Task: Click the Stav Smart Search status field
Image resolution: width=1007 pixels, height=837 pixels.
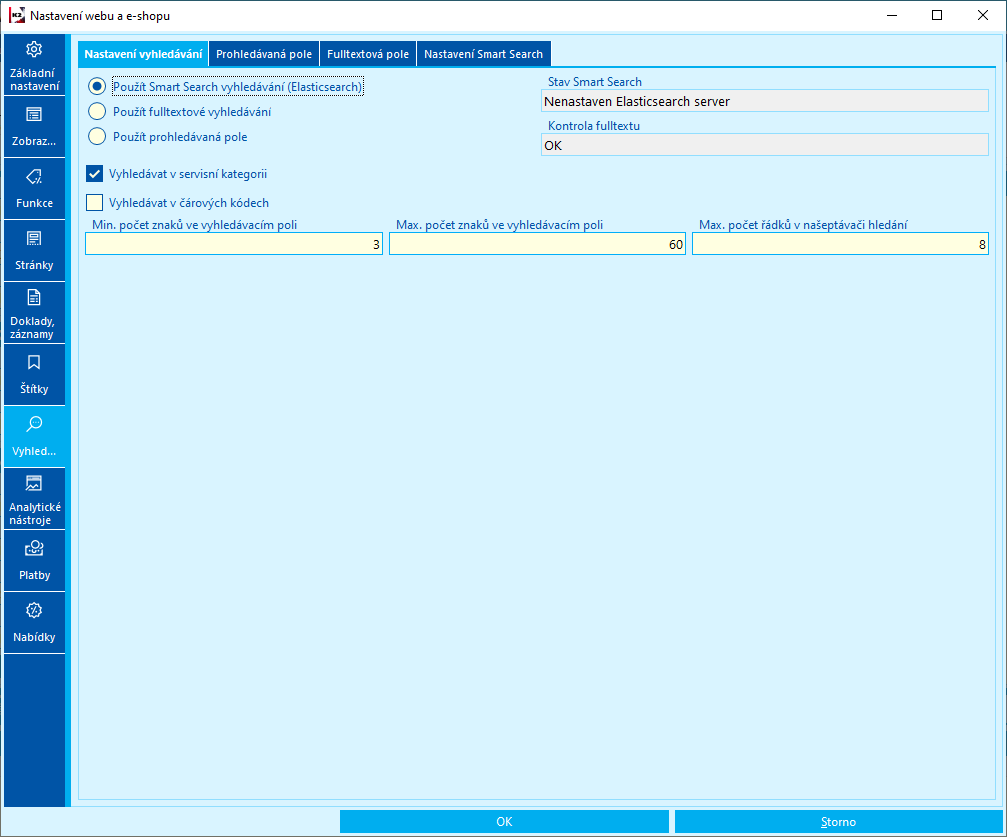Action: click(765, 101)
